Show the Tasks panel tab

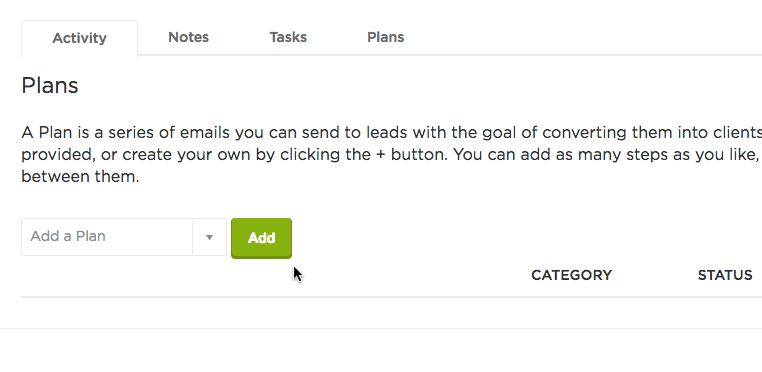click(288, 37)
